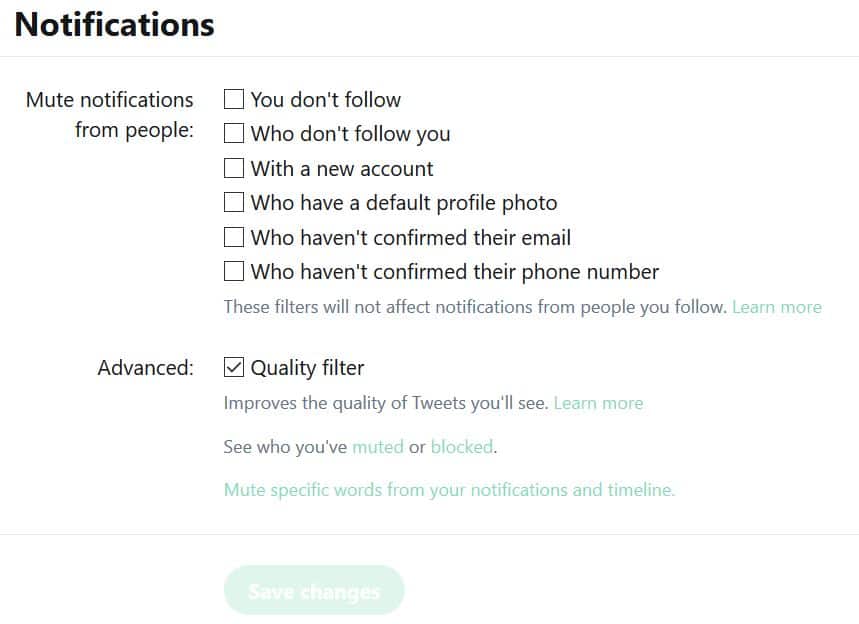859x624 pixels.
Task: Tick the "With a new account" checkbox
Action: tap(234, 168)
